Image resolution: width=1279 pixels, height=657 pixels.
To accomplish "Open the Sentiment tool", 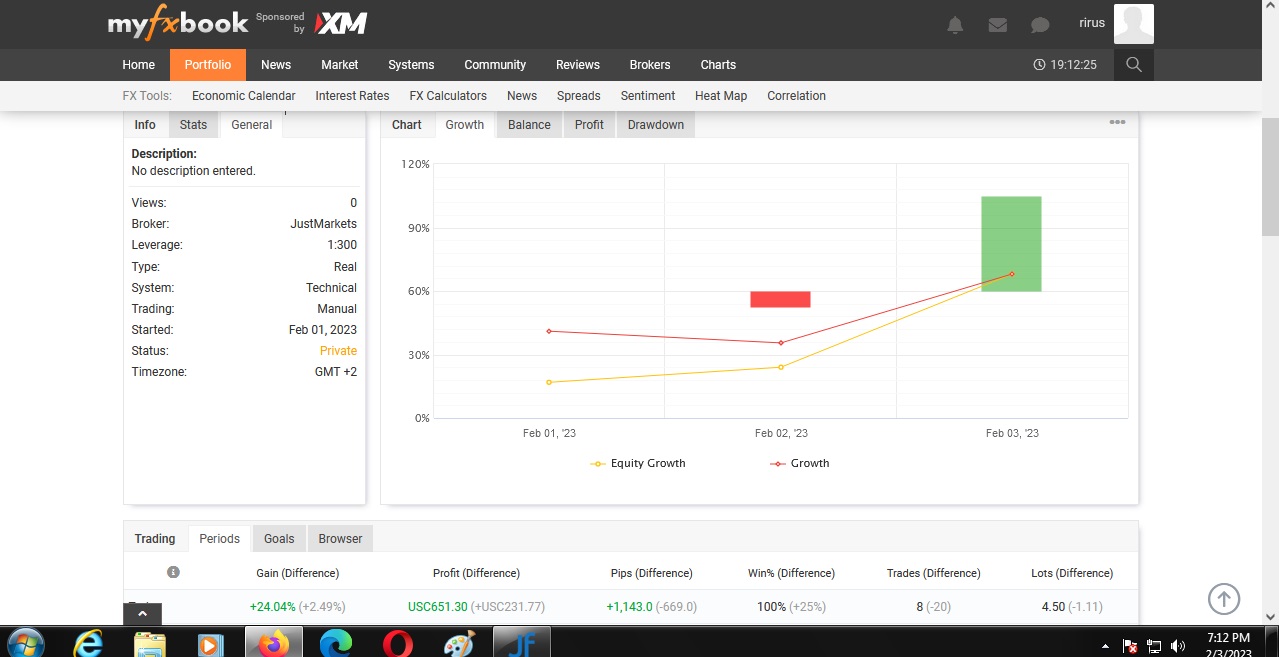I will [x=648, y=96].
